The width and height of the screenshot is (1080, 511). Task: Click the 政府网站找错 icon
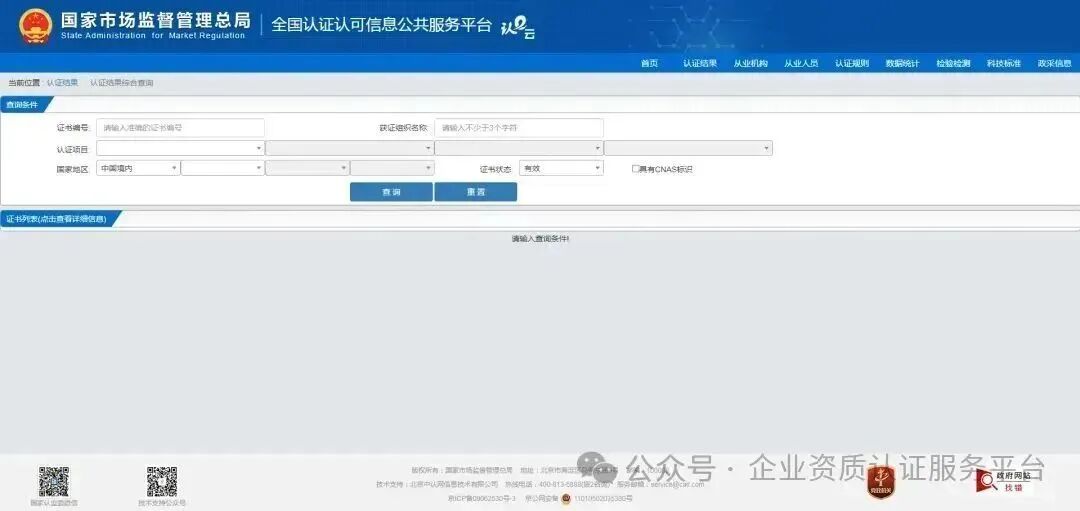pos(1003,481)
